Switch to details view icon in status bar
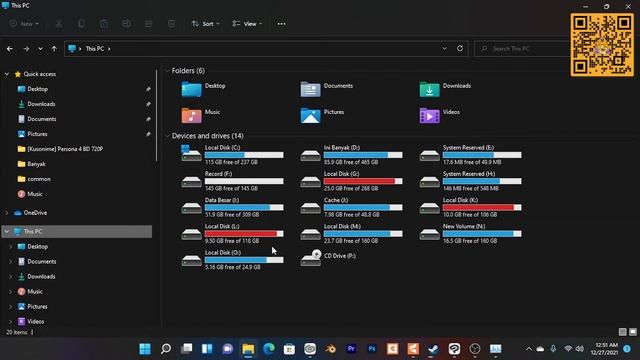The width and height of the screenshot is (640, 360). pos(622,332)
